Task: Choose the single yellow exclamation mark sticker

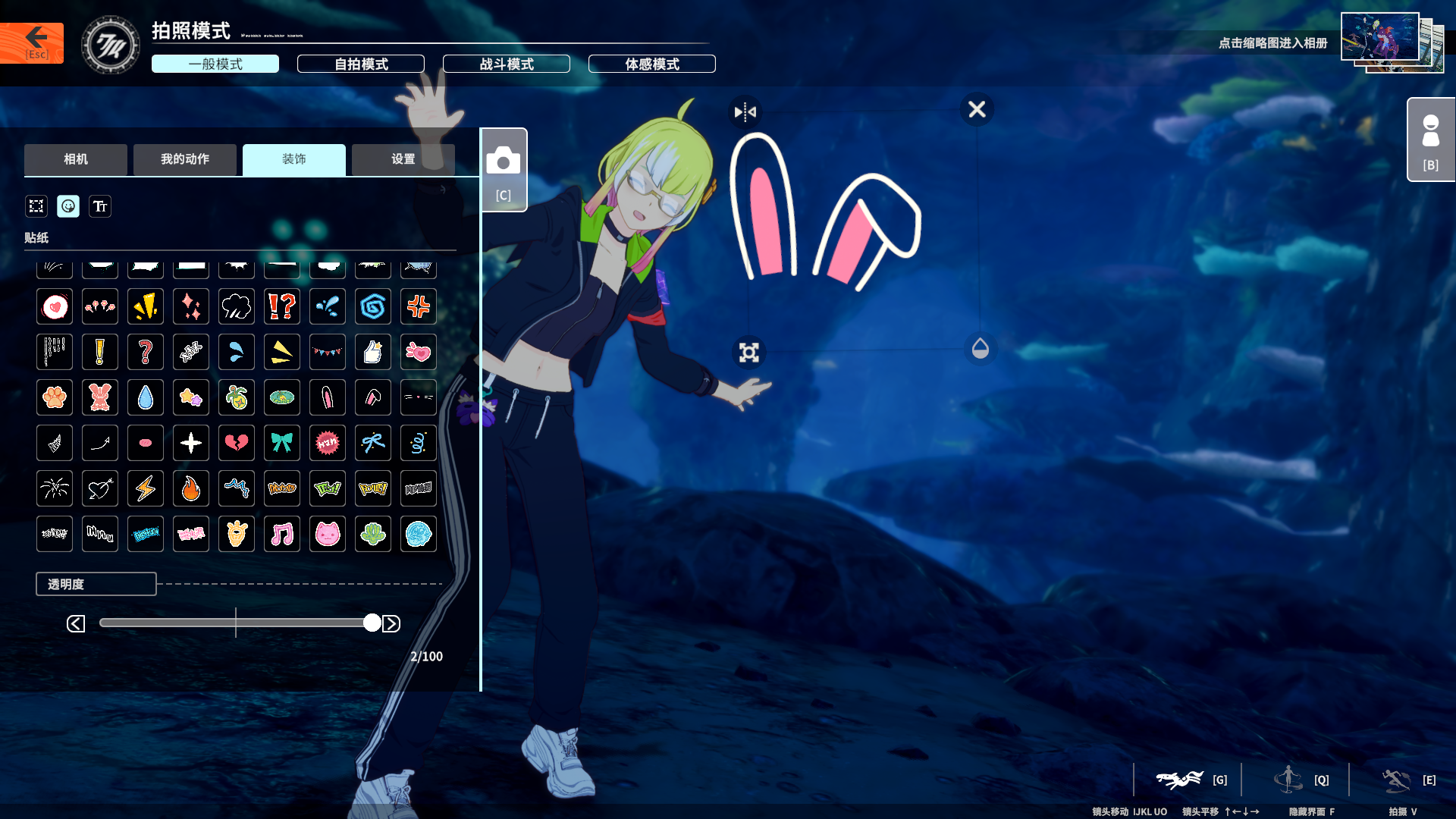Action: click(x=100, y=352)
